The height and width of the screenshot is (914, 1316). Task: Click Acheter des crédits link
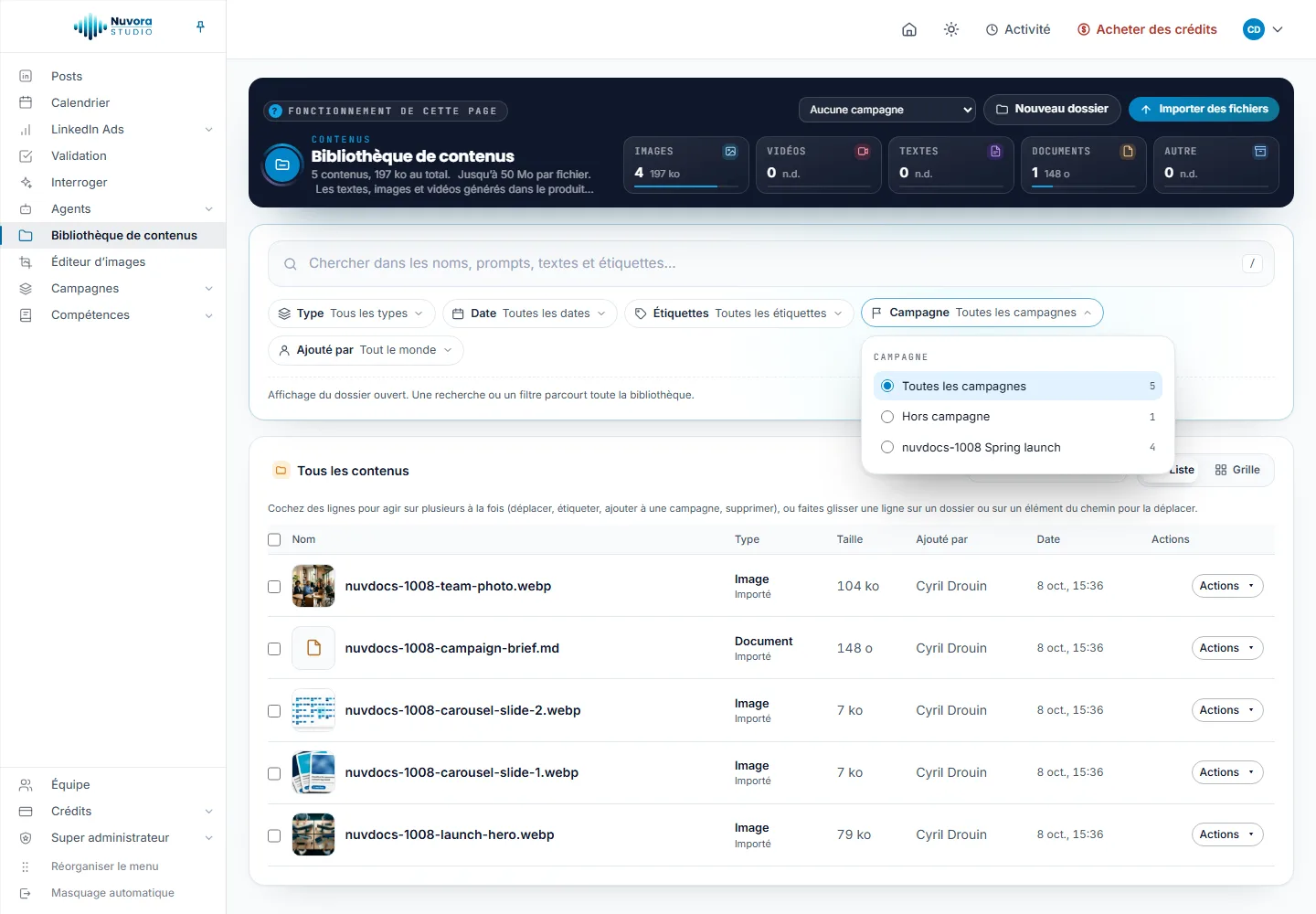1147,29
